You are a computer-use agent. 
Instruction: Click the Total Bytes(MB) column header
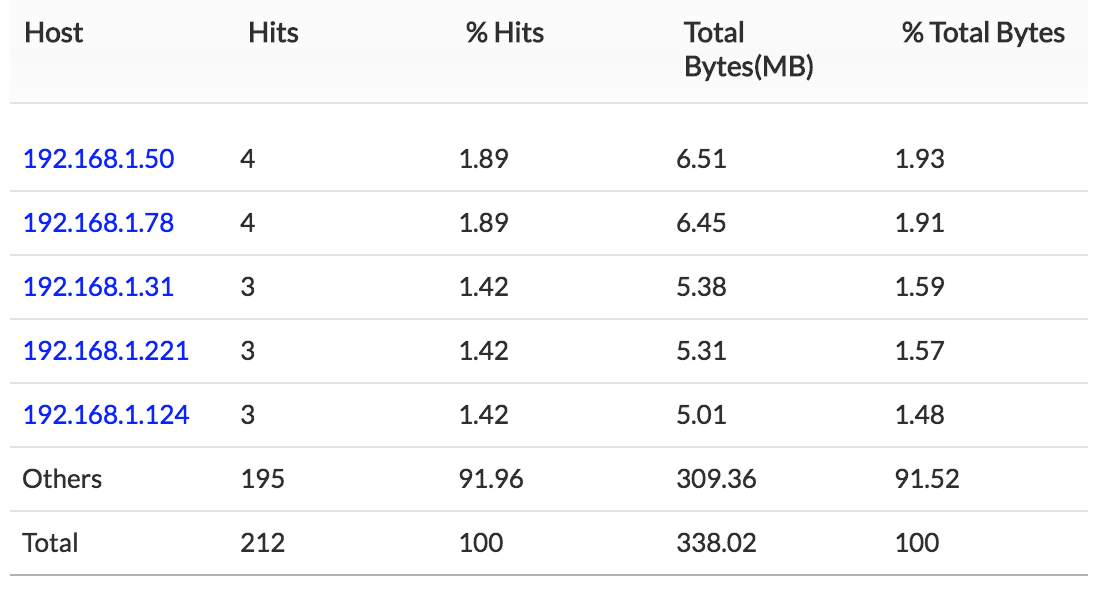click(748, 50)
